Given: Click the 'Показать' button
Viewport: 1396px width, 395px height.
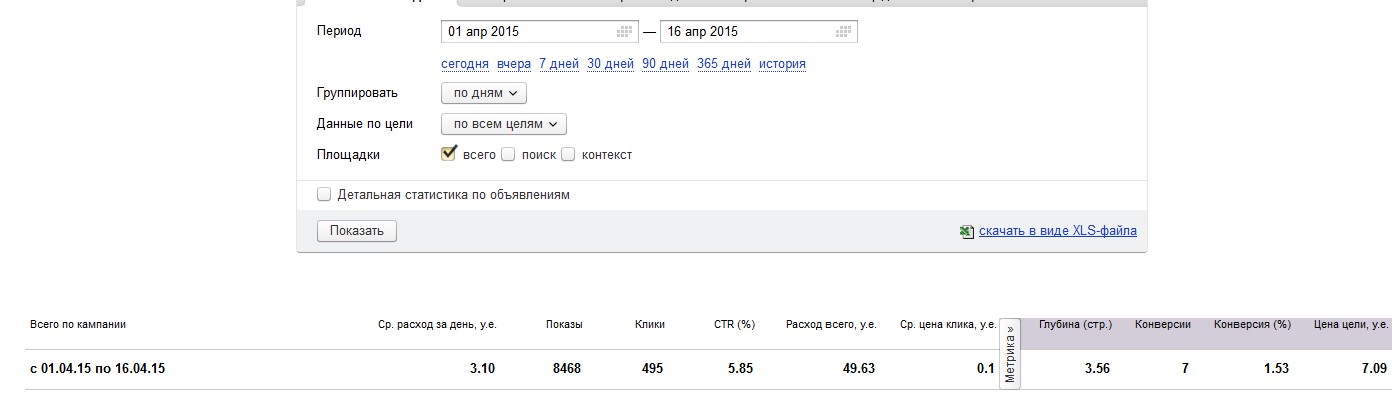Looking at the screenshot, I should 357,231.
